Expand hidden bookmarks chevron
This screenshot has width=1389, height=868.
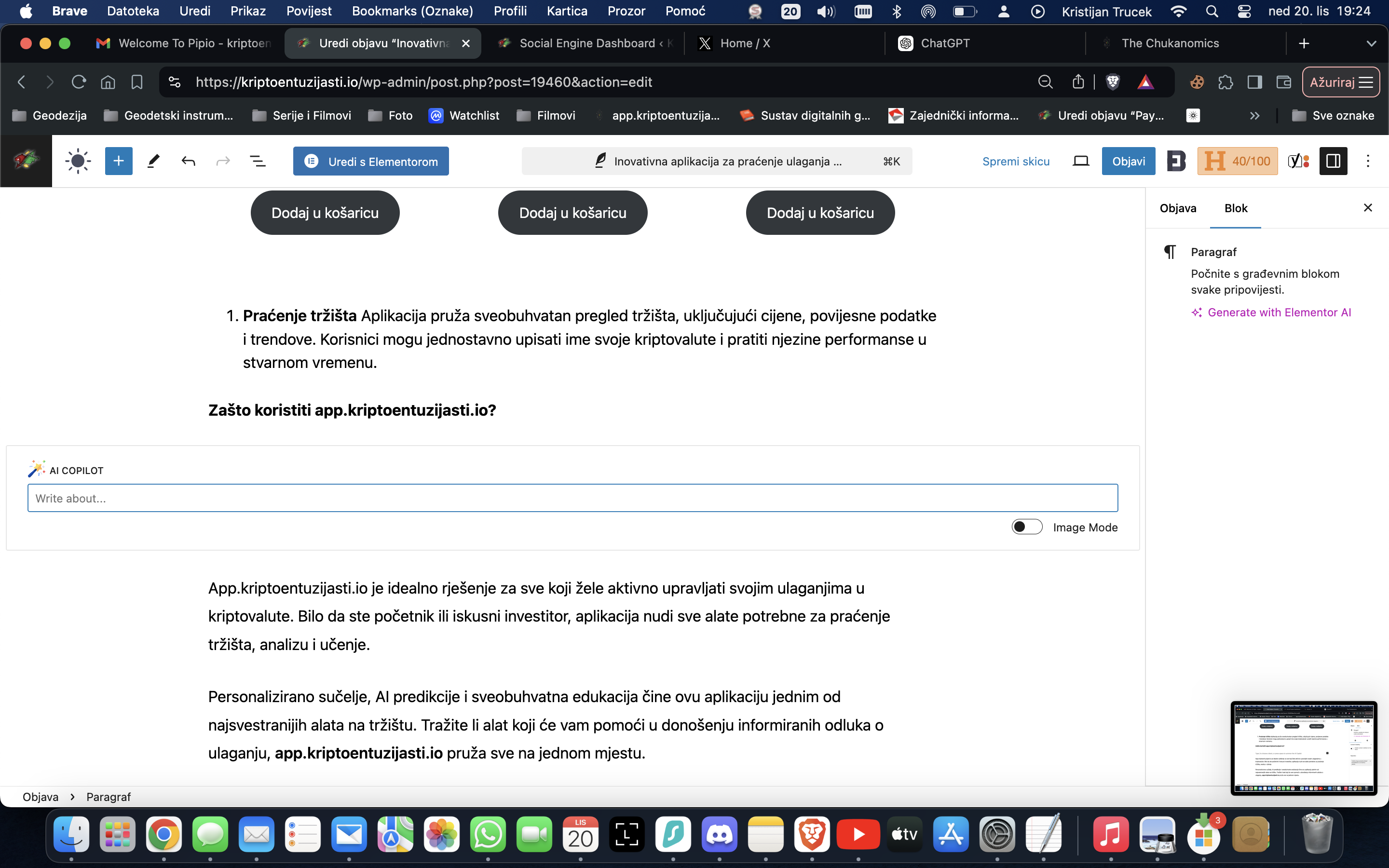[x=1255, y=115]
